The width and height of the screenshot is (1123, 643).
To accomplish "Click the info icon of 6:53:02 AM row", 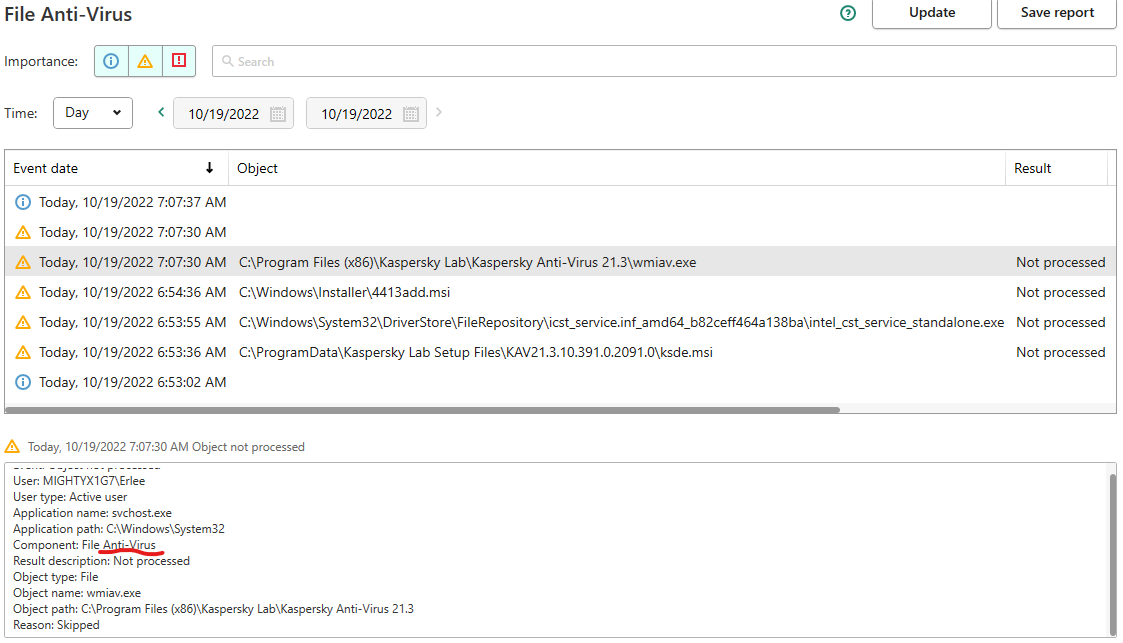I will pos(23,382).
